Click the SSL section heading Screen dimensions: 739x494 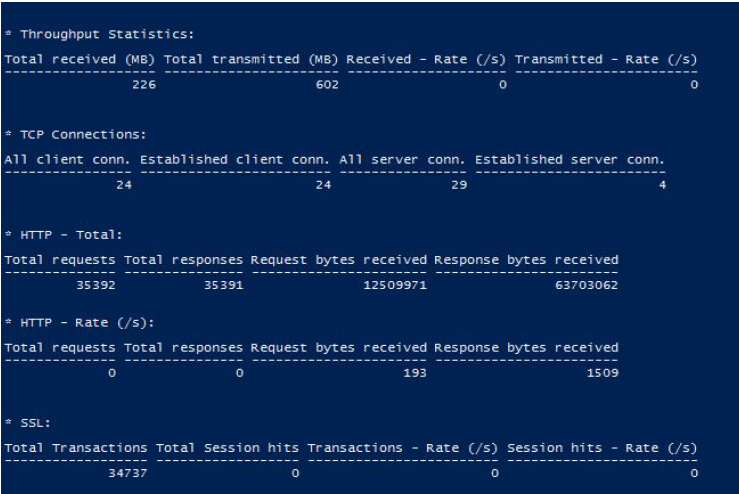coord(35,423)
